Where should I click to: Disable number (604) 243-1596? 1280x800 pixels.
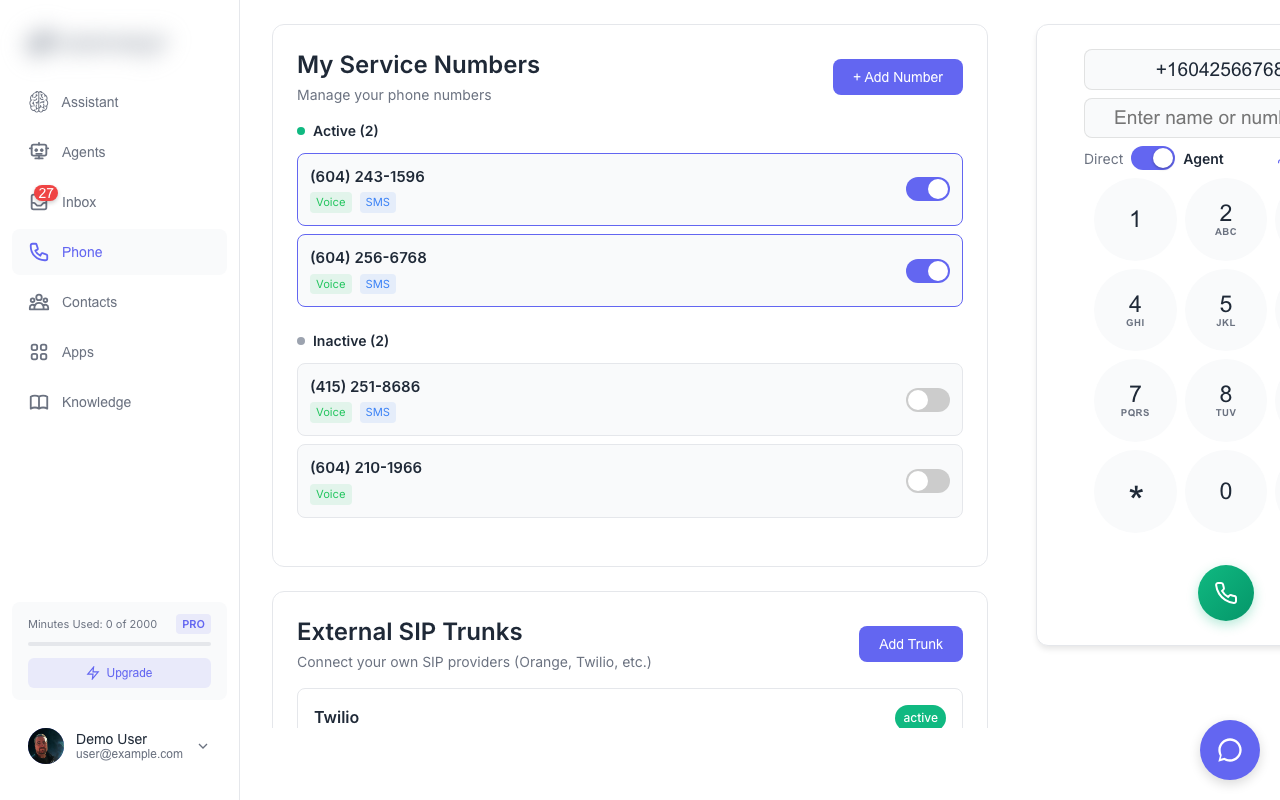click(927, 189)
